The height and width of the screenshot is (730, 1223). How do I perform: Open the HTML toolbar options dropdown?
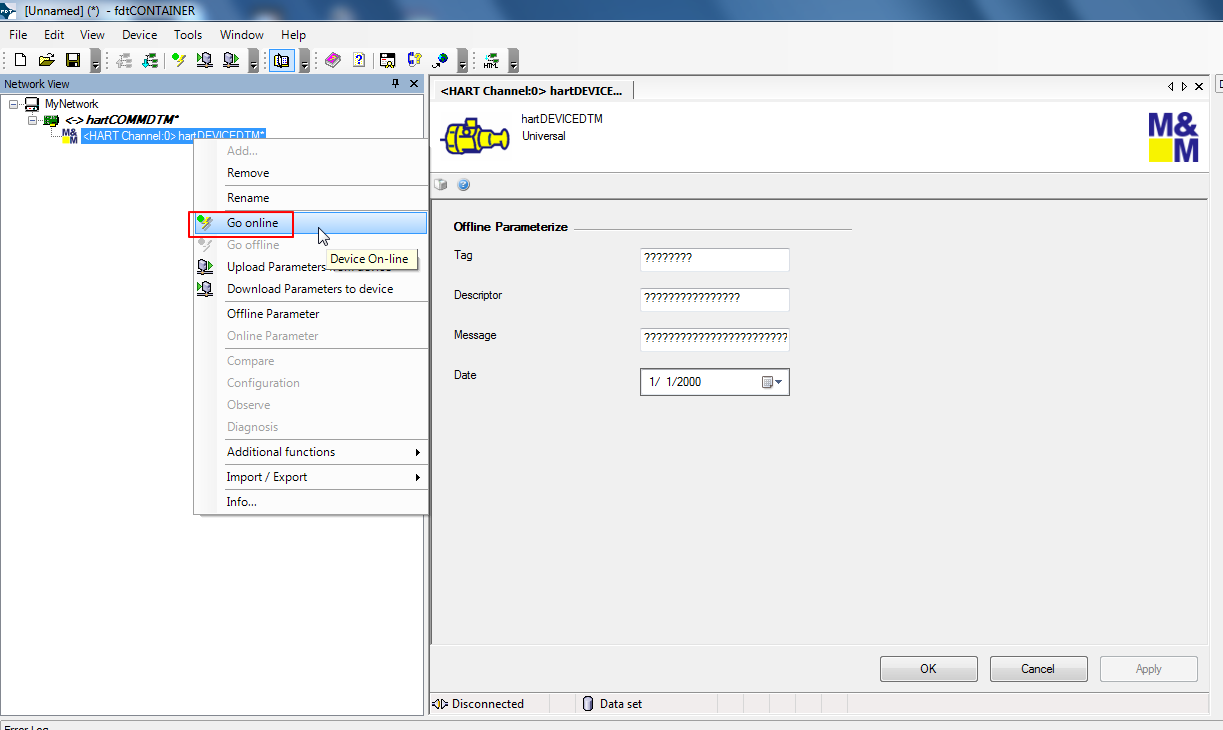coord(513,62)
